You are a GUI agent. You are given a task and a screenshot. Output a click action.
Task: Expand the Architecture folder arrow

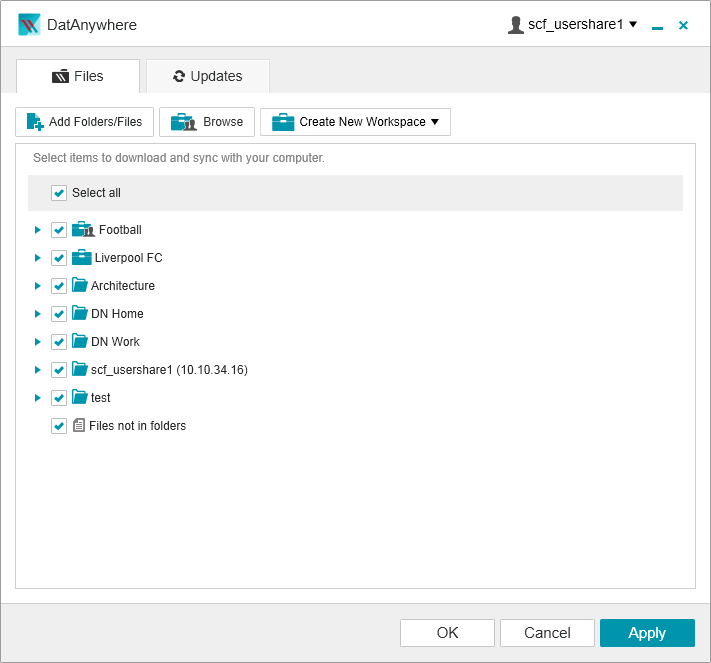(x=38, y=286)
